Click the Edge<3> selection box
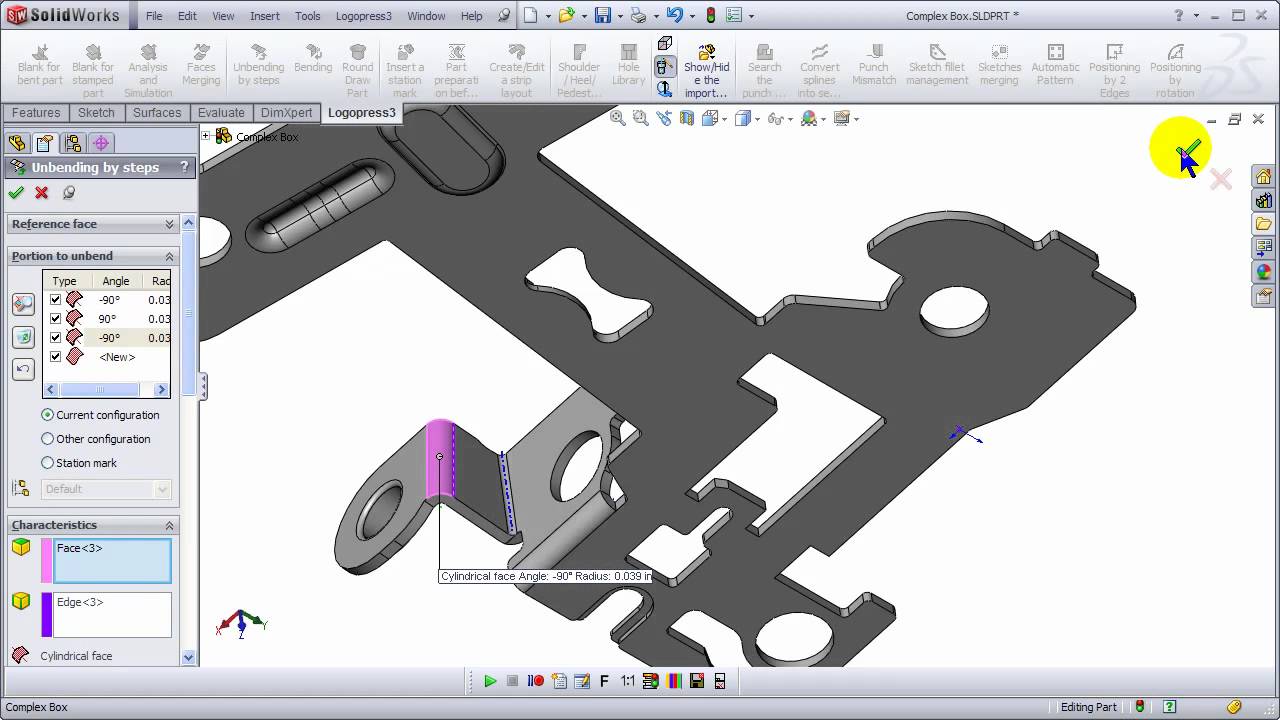Image resolution: width=1280 pixels, height=720 pixels. point(113,614)
